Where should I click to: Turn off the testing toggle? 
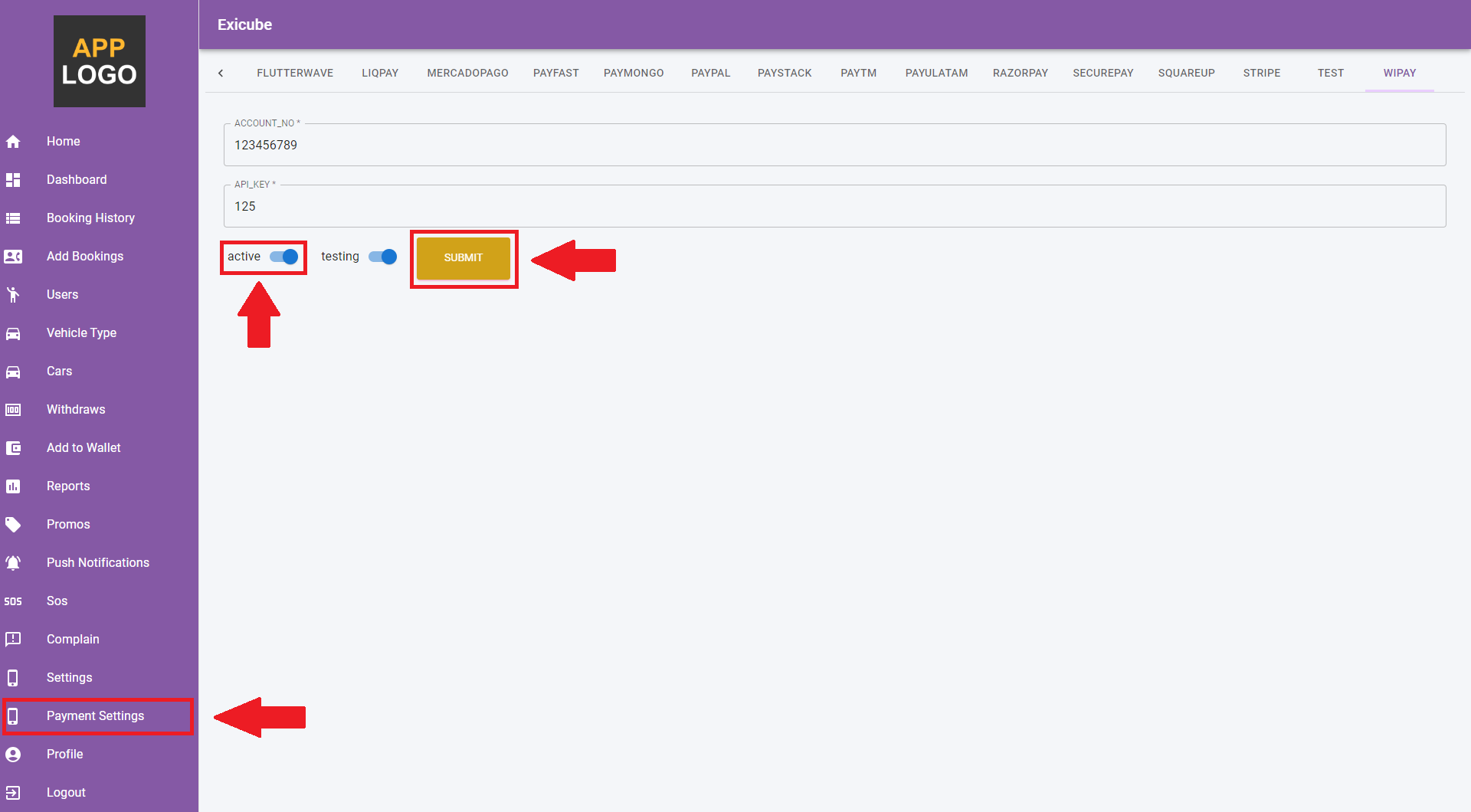[382, 257]
